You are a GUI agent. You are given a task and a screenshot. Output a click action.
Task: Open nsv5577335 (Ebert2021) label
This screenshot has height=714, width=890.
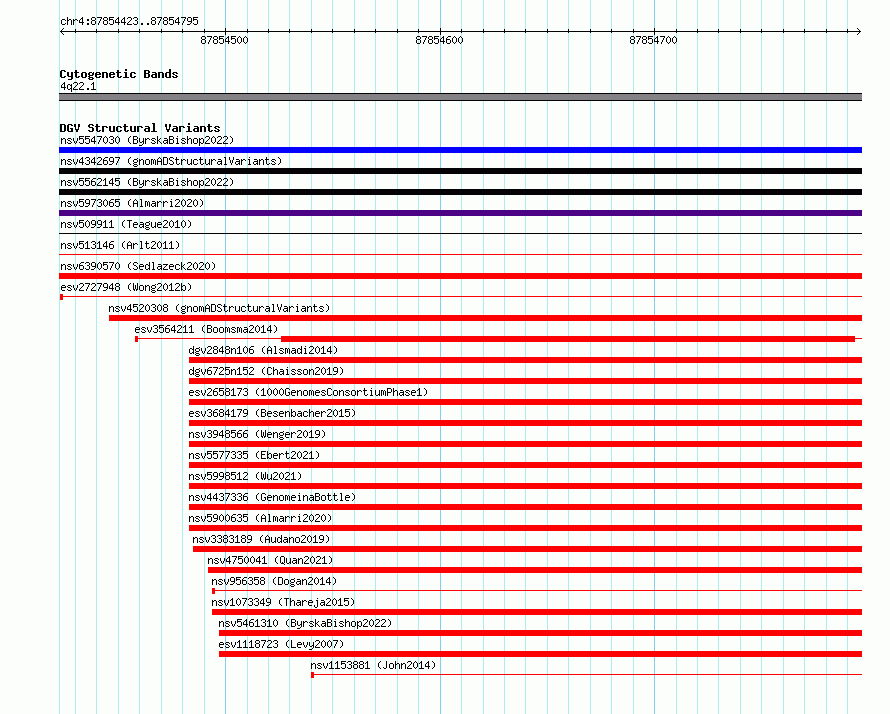(254, 455)
